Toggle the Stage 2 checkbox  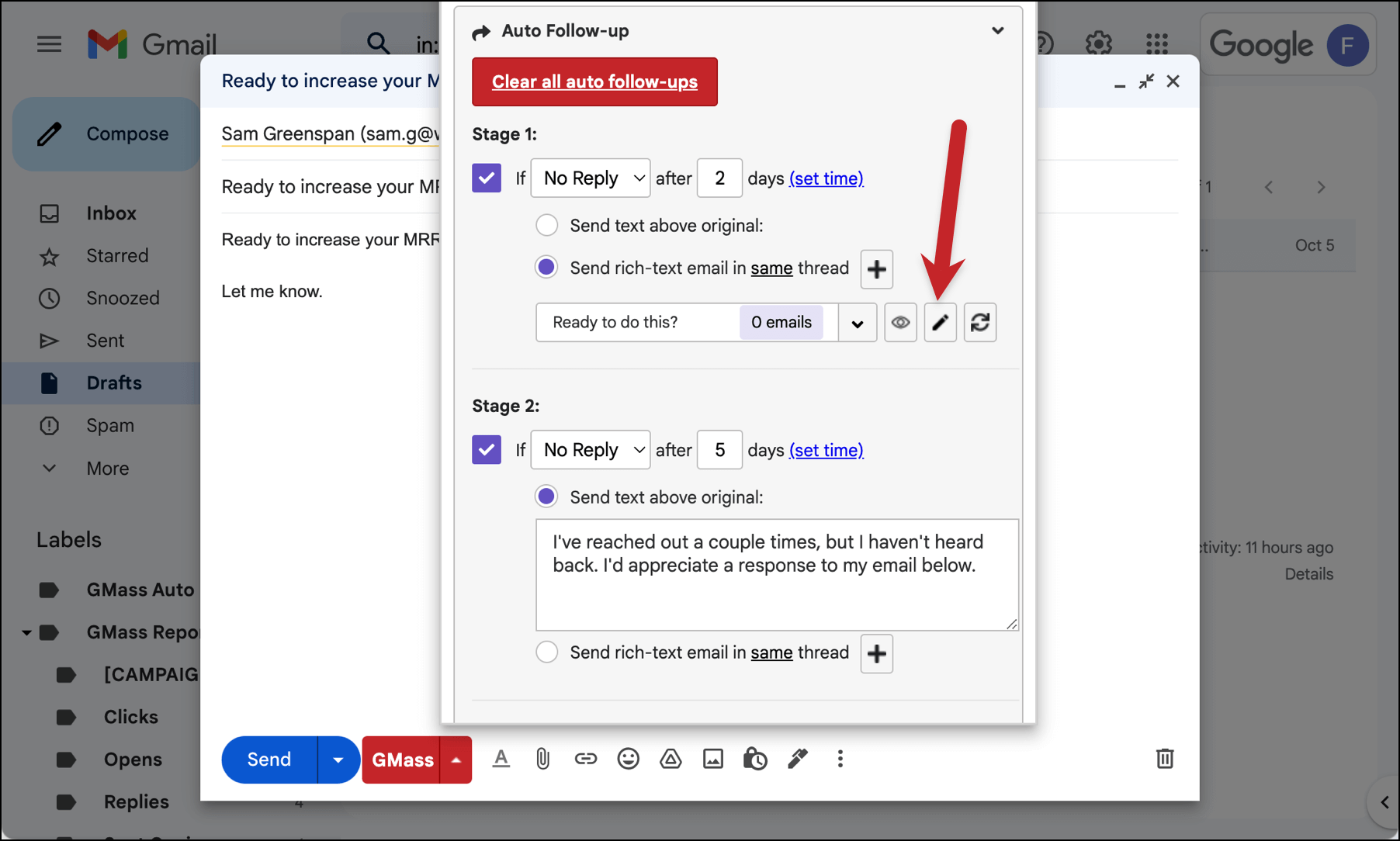tap(487, 449)
